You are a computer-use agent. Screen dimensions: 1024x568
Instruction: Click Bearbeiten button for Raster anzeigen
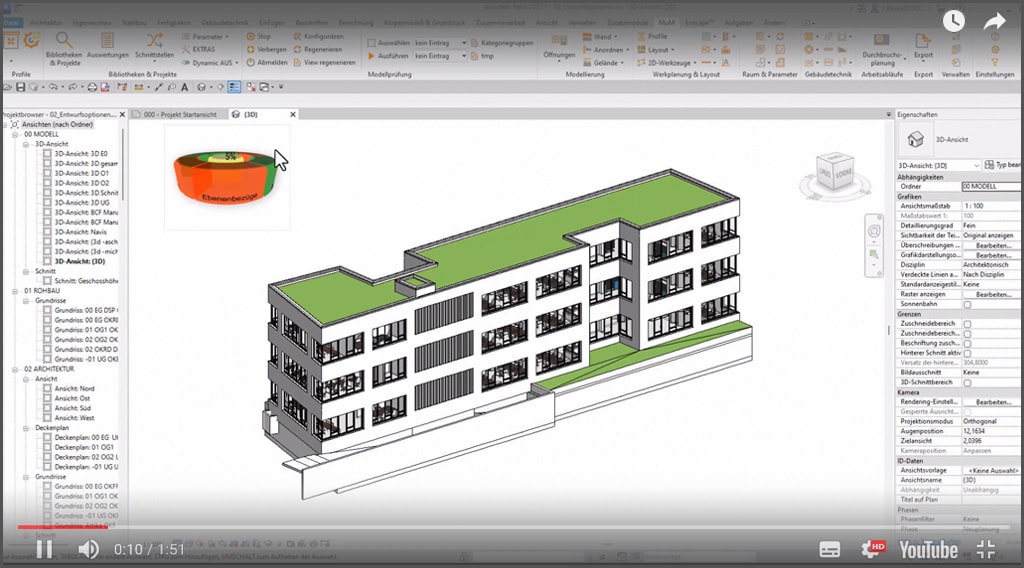992,294
